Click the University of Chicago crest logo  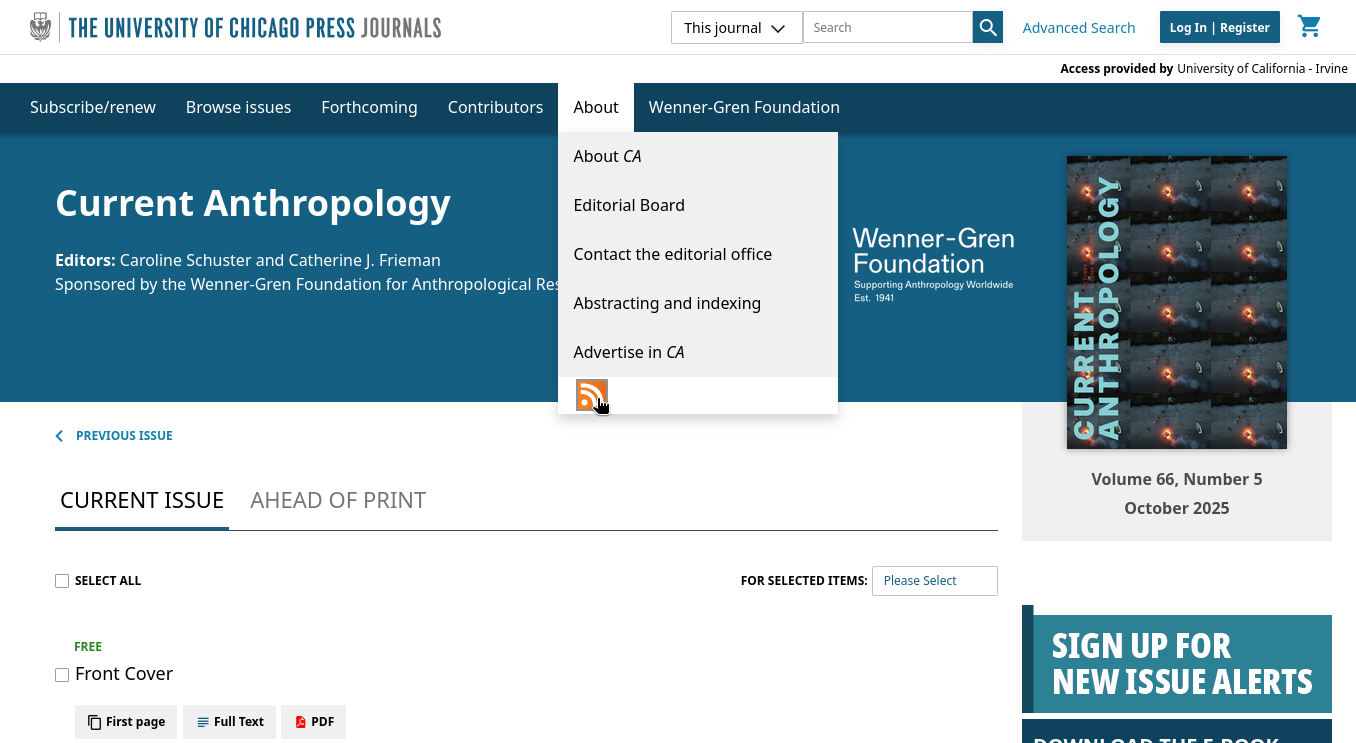pyautogui.click(x=40, y=27)
